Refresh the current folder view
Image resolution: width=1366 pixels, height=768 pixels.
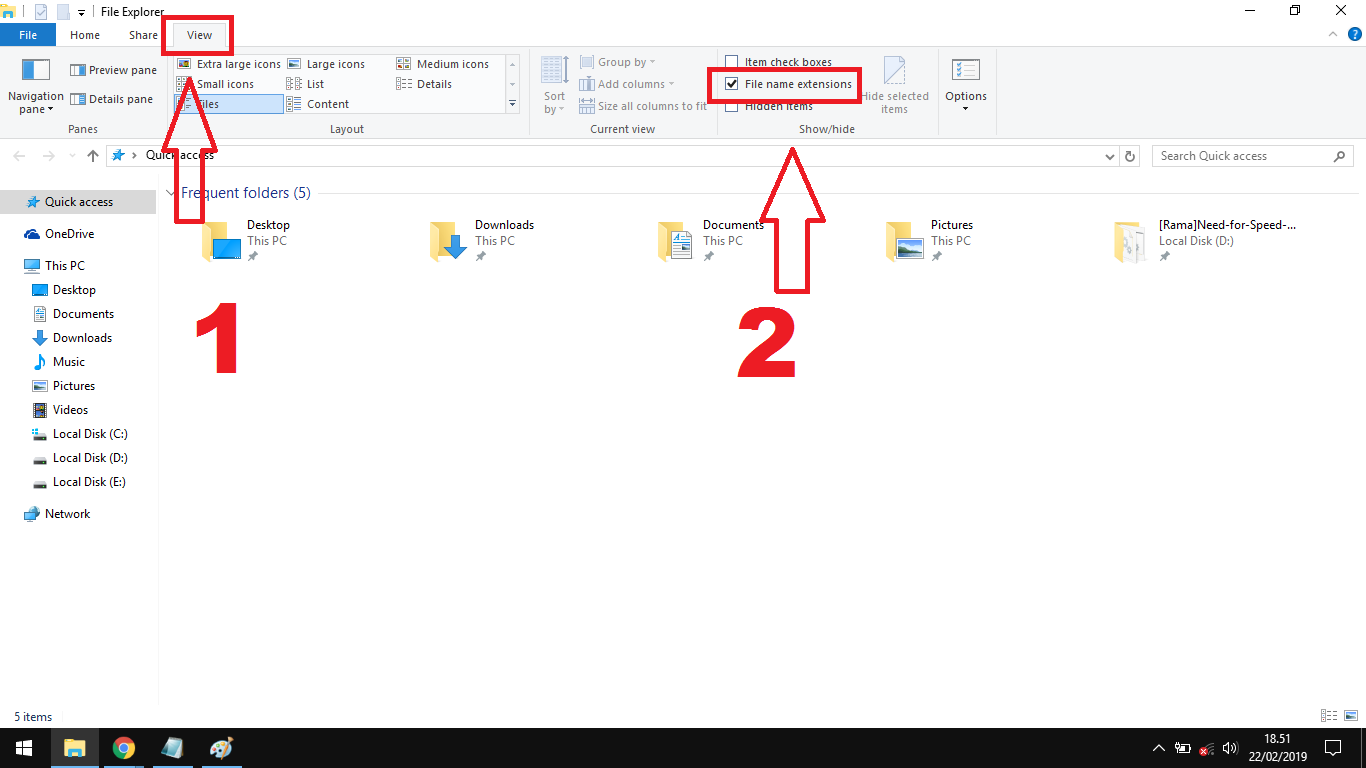point(1130,156)
